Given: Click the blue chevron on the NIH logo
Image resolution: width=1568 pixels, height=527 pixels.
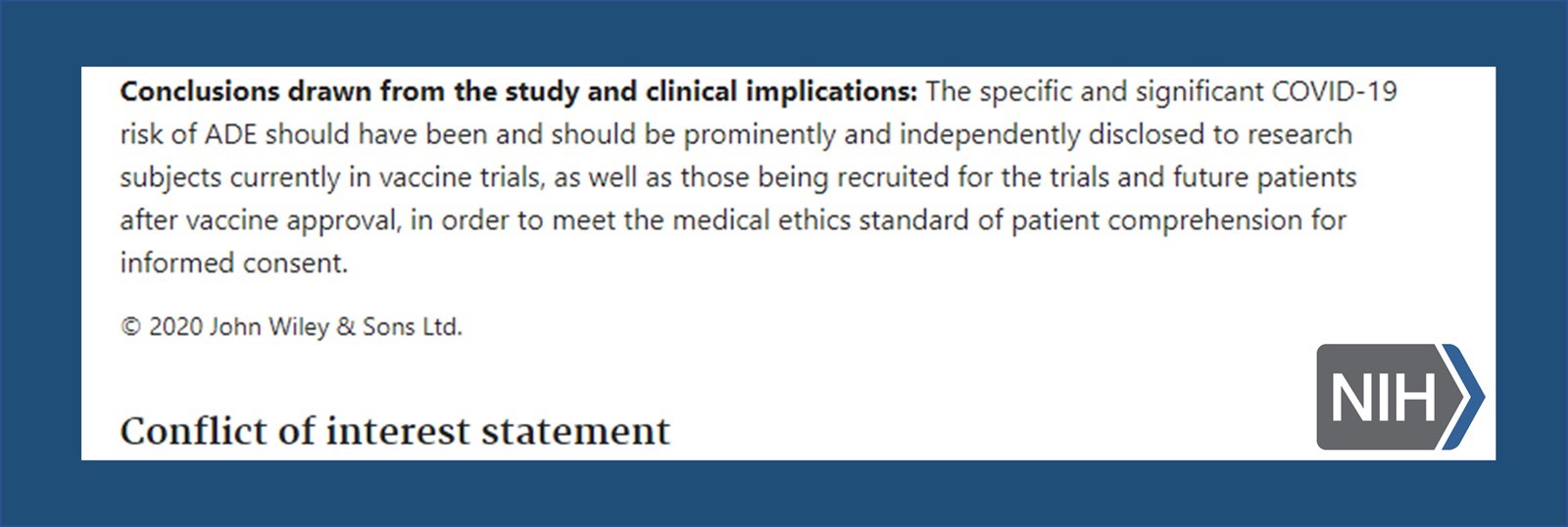Looking at the screenshot, I should point(1466,397).
